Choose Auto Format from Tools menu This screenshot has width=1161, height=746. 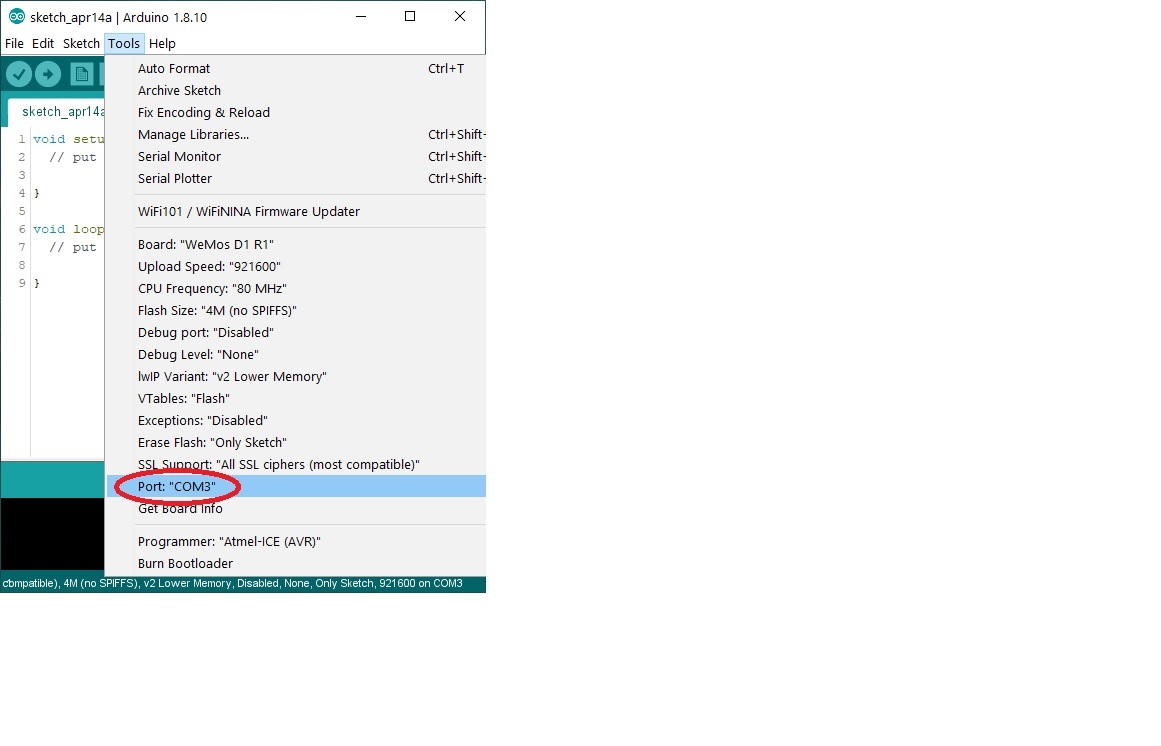(x=296, y=68)
